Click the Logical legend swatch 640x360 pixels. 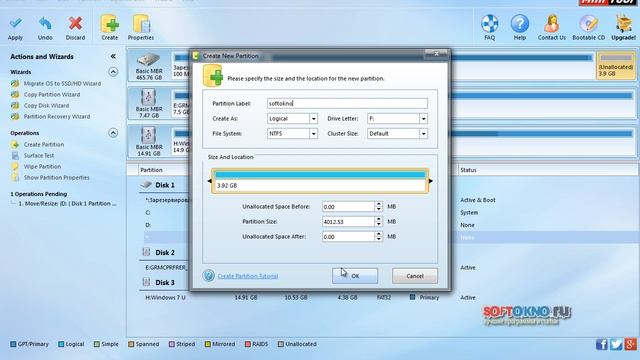tap(61, 344)
